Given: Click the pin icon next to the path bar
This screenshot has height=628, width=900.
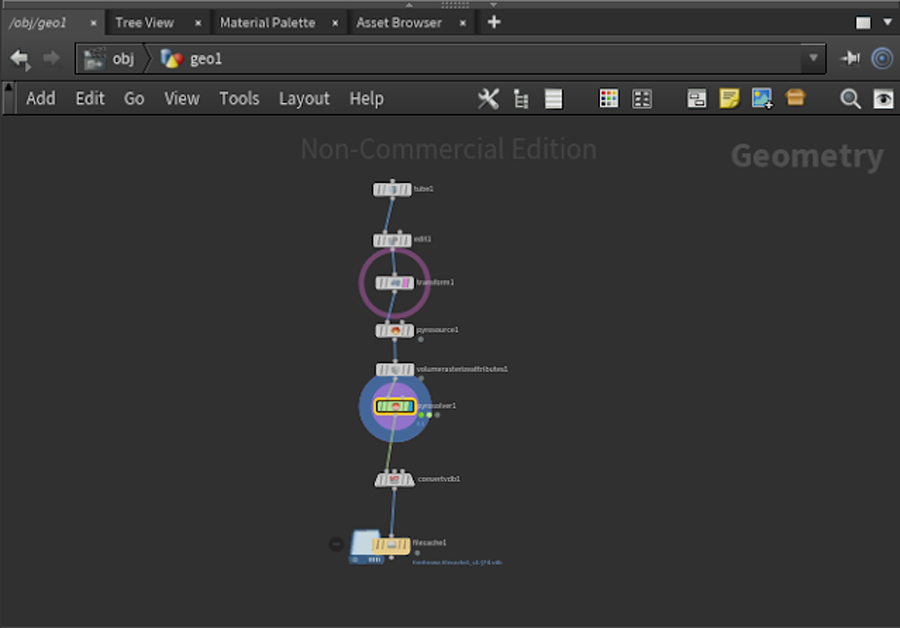Looking at the screenshot, I should point(851,58).
